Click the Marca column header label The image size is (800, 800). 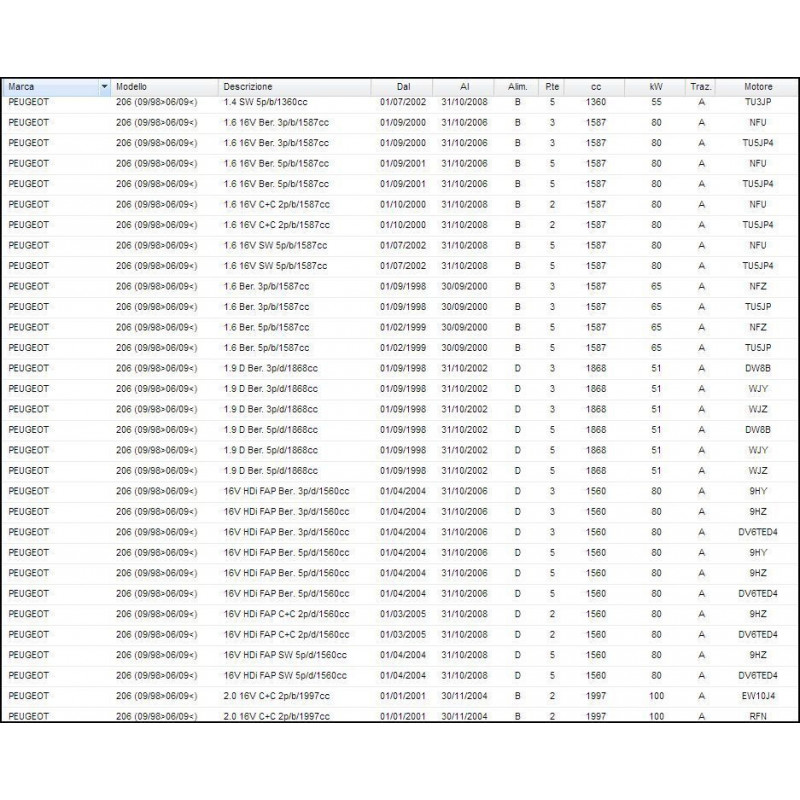pyautogui.click(x=21, y=87)
